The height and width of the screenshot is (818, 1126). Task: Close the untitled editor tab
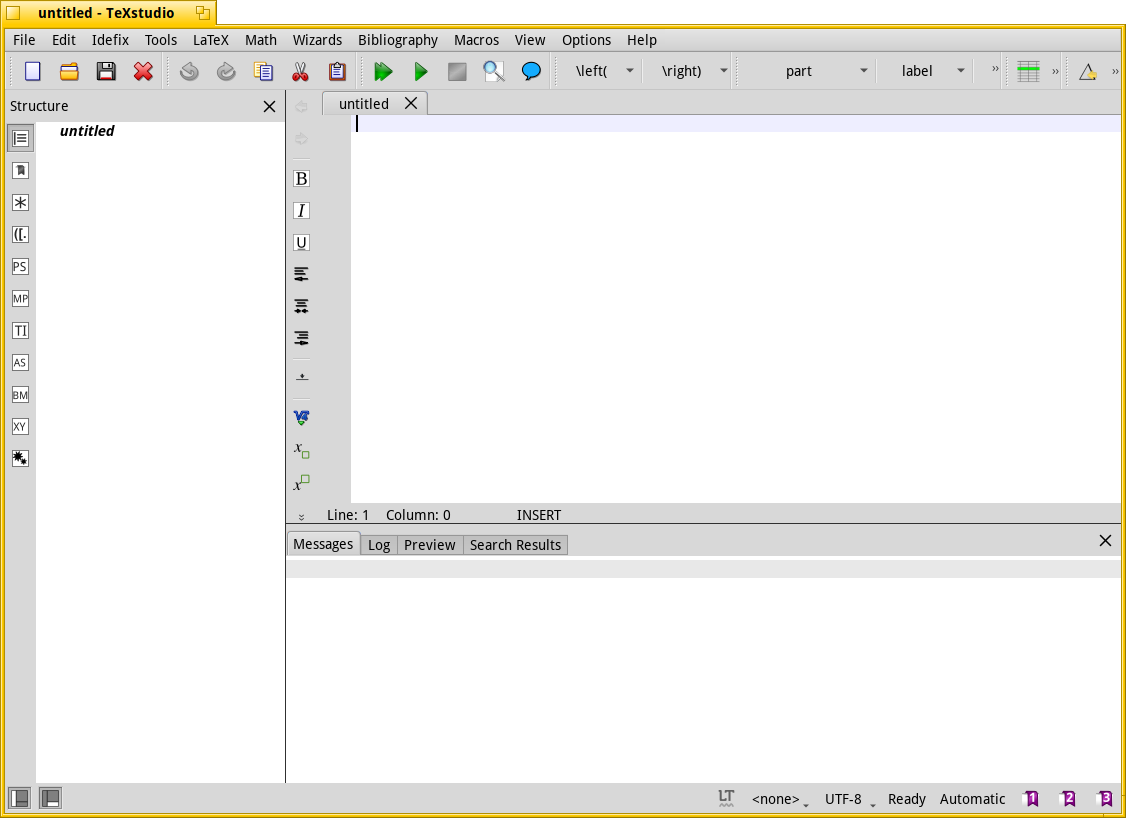click(x=411, y=103)
